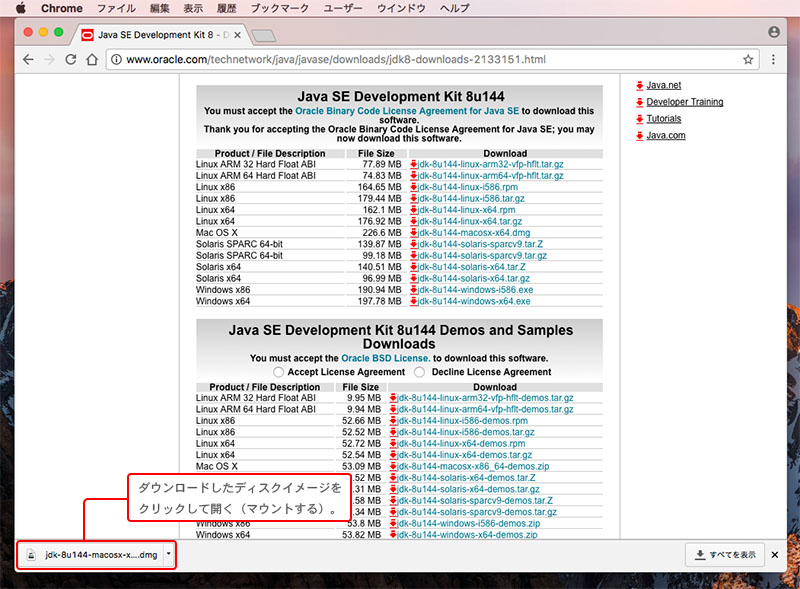Close the Java SE Development Kit tab
Viewport: 800px width, 589px height.
[x=237, y=35]
